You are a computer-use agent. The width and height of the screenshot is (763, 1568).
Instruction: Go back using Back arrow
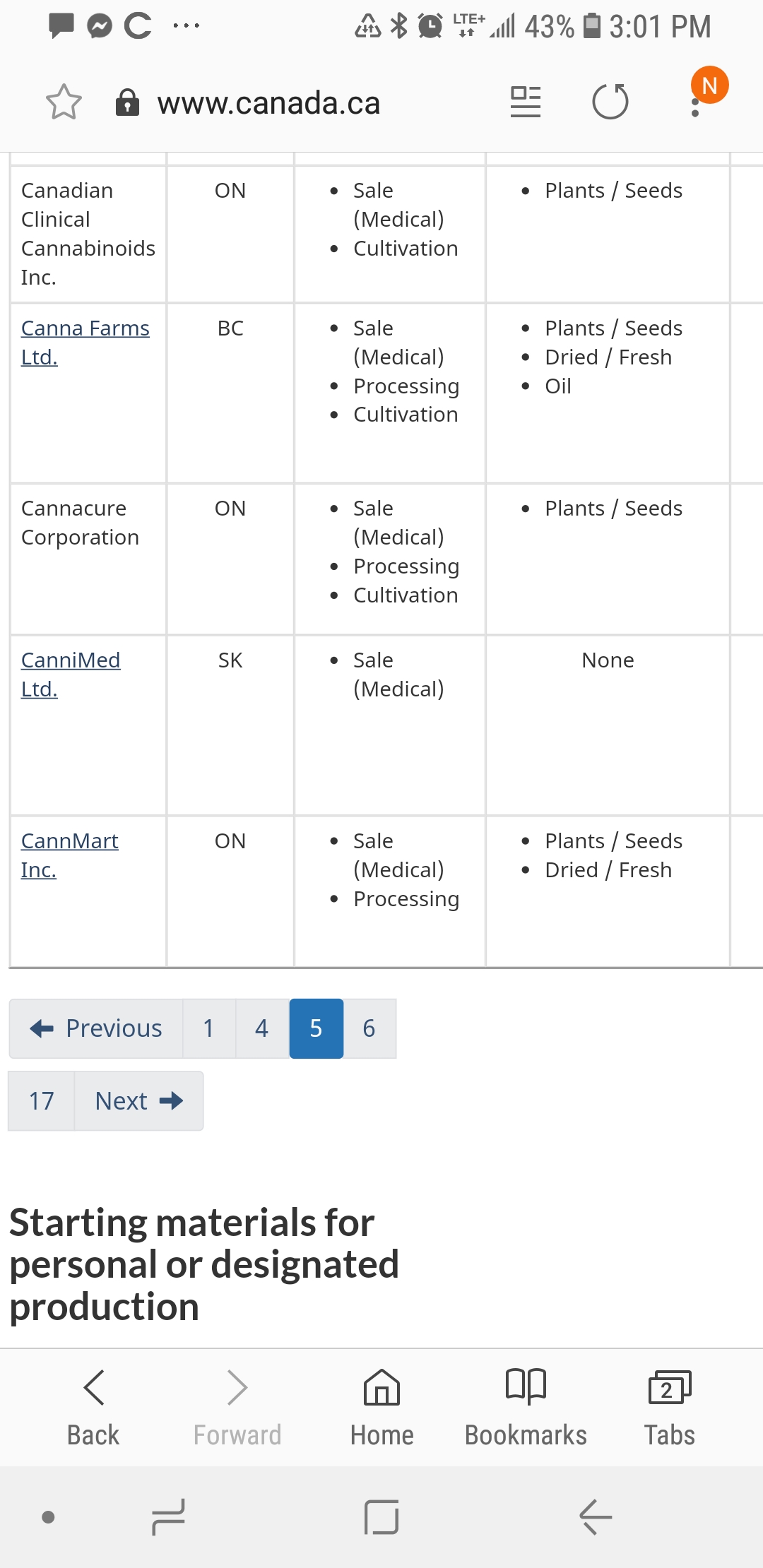tap(93, 1407)
